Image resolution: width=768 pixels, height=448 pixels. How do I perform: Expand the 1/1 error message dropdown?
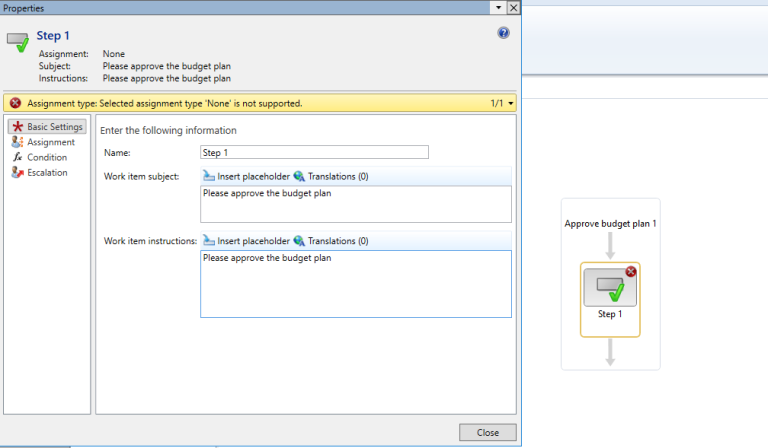(512, 103)
